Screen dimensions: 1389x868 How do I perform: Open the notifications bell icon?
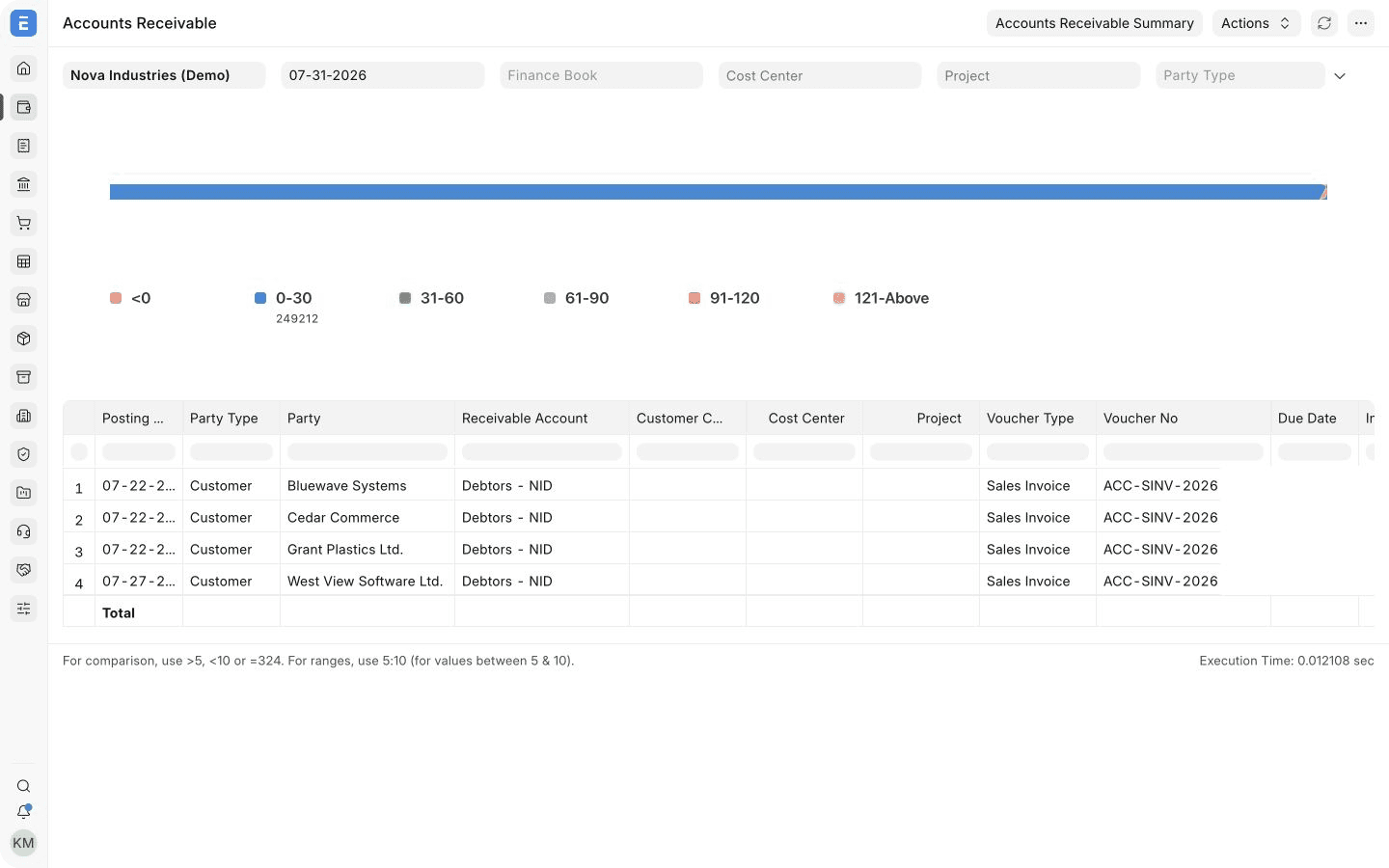[23, 812]
